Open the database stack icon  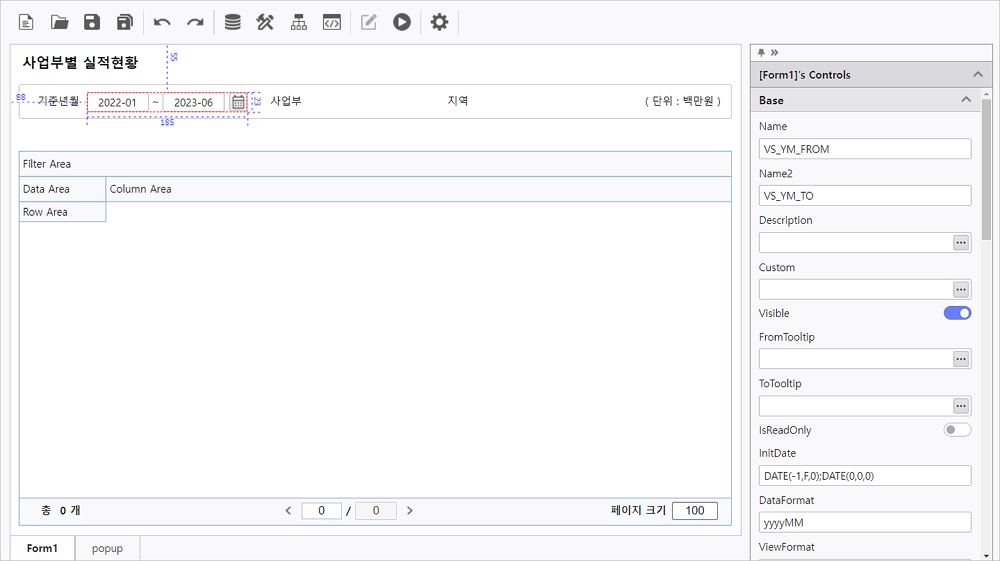point(232,22)
